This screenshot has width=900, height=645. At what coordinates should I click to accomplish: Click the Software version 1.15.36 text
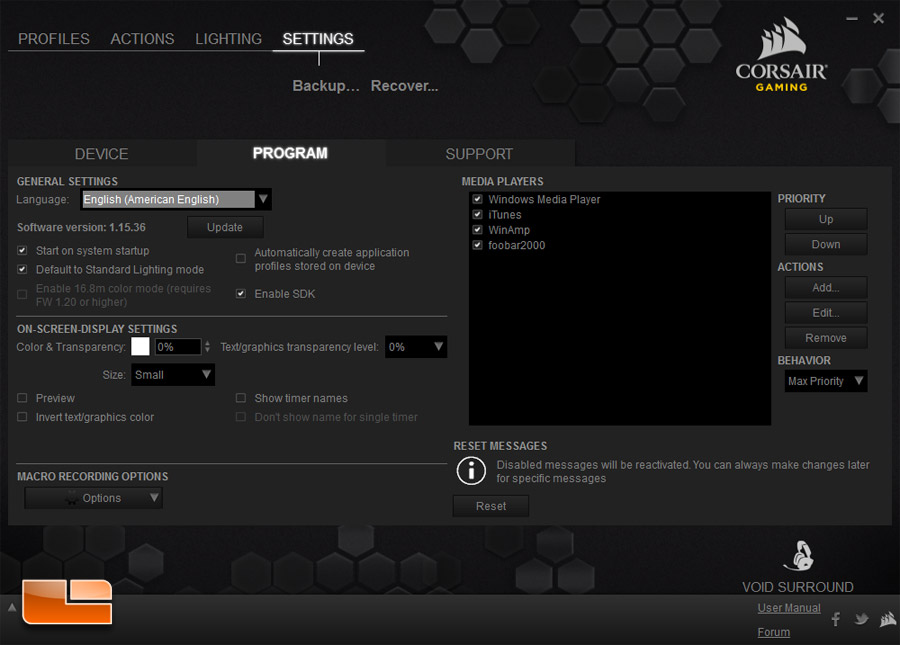81,227
